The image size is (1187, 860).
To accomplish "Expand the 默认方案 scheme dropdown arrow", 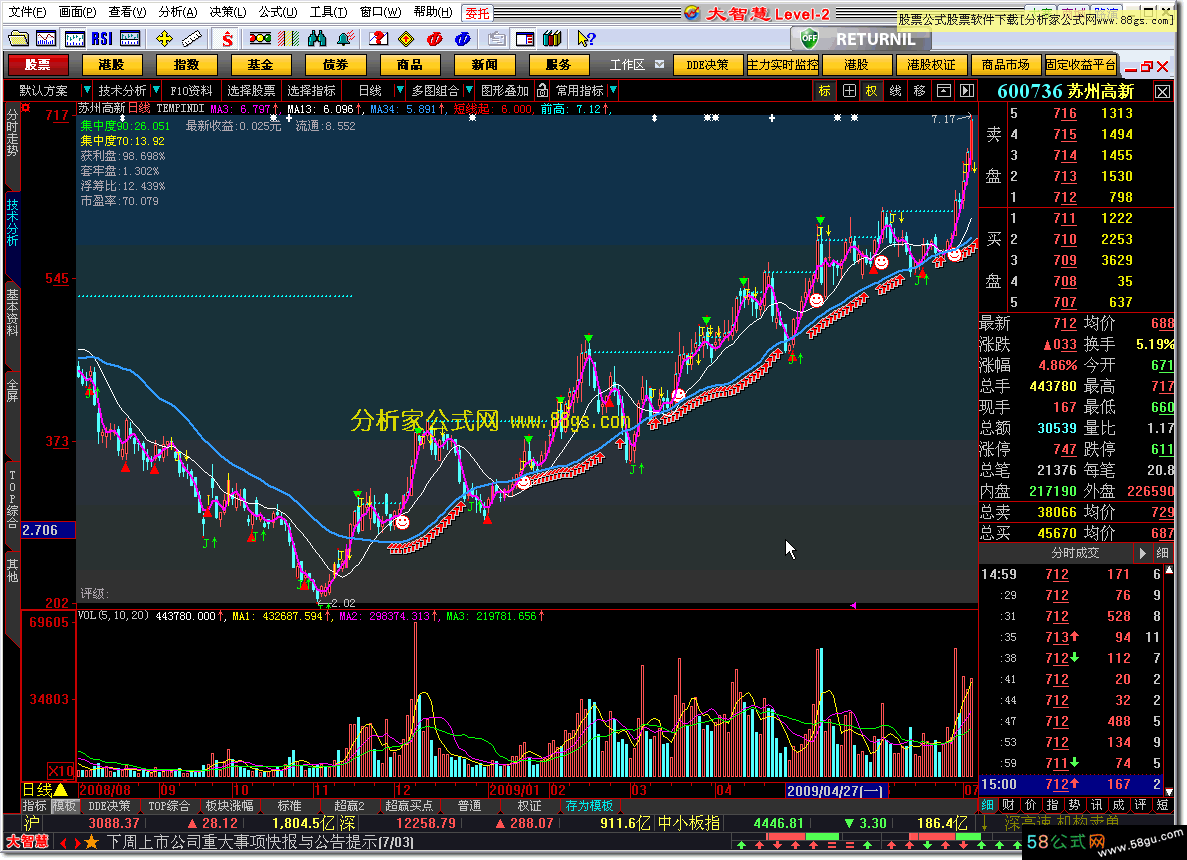I will click(x=87, y=91).
